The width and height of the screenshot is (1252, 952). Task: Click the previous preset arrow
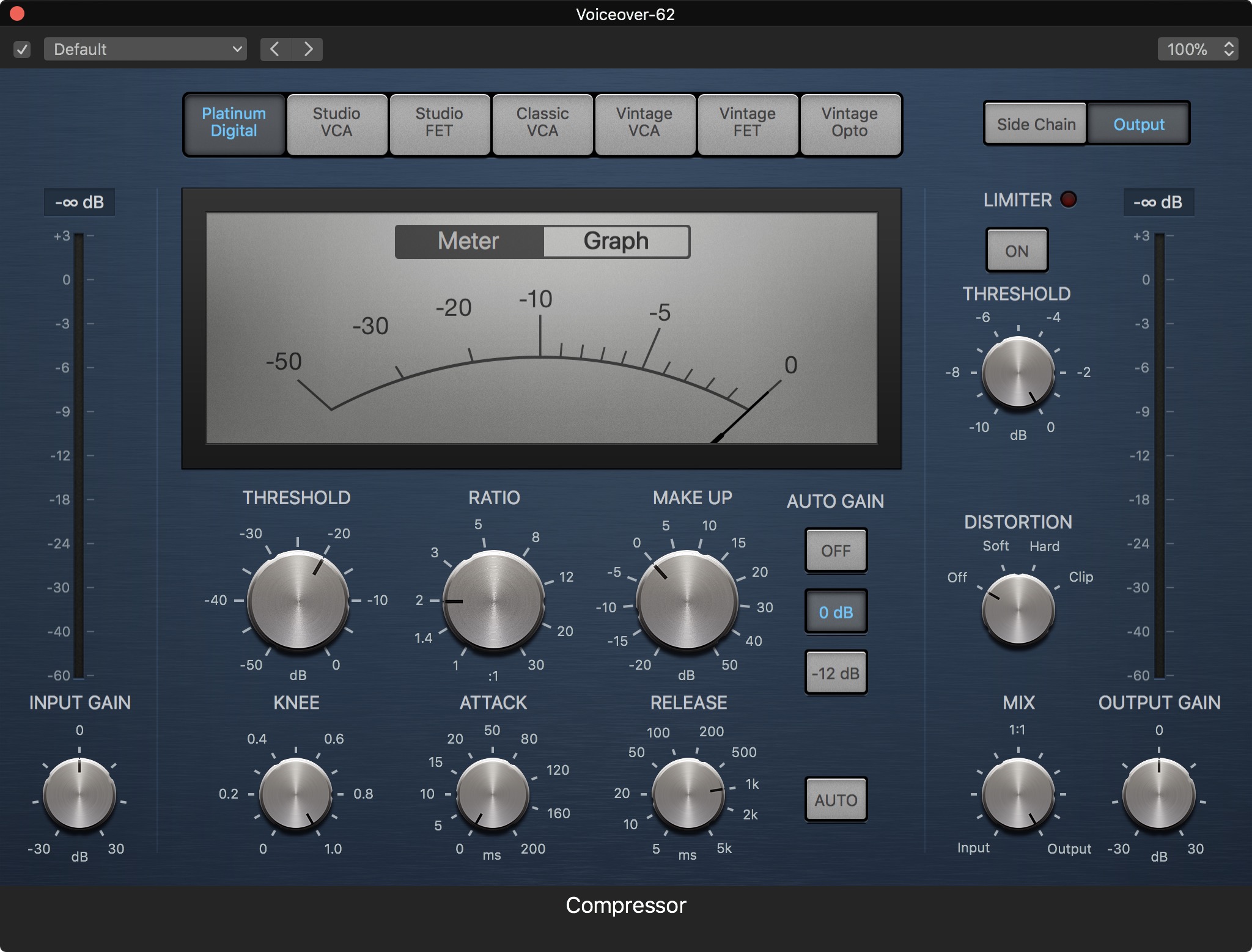[x=276, y=49]
